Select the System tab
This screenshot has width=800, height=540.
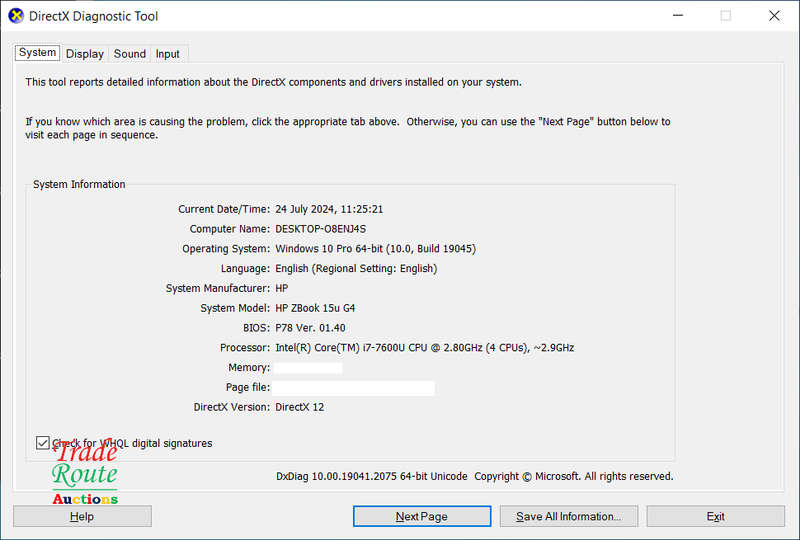(x=37, y=53)
